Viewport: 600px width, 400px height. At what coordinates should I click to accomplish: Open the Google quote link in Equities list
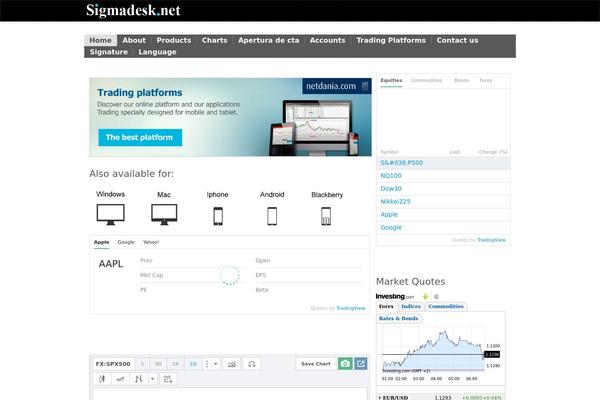391,227
